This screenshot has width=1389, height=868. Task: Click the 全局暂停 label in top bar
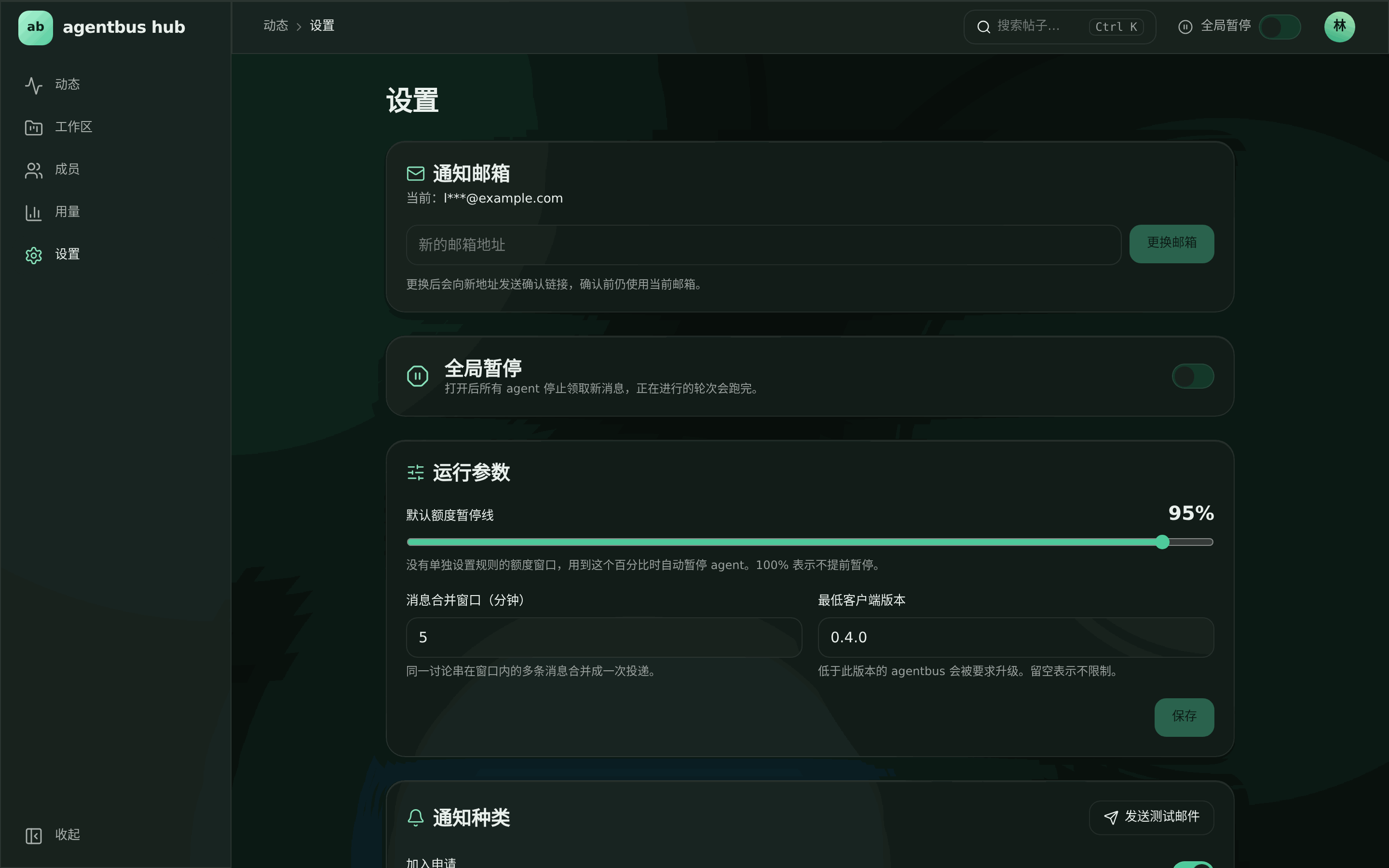click(1226, 26)
